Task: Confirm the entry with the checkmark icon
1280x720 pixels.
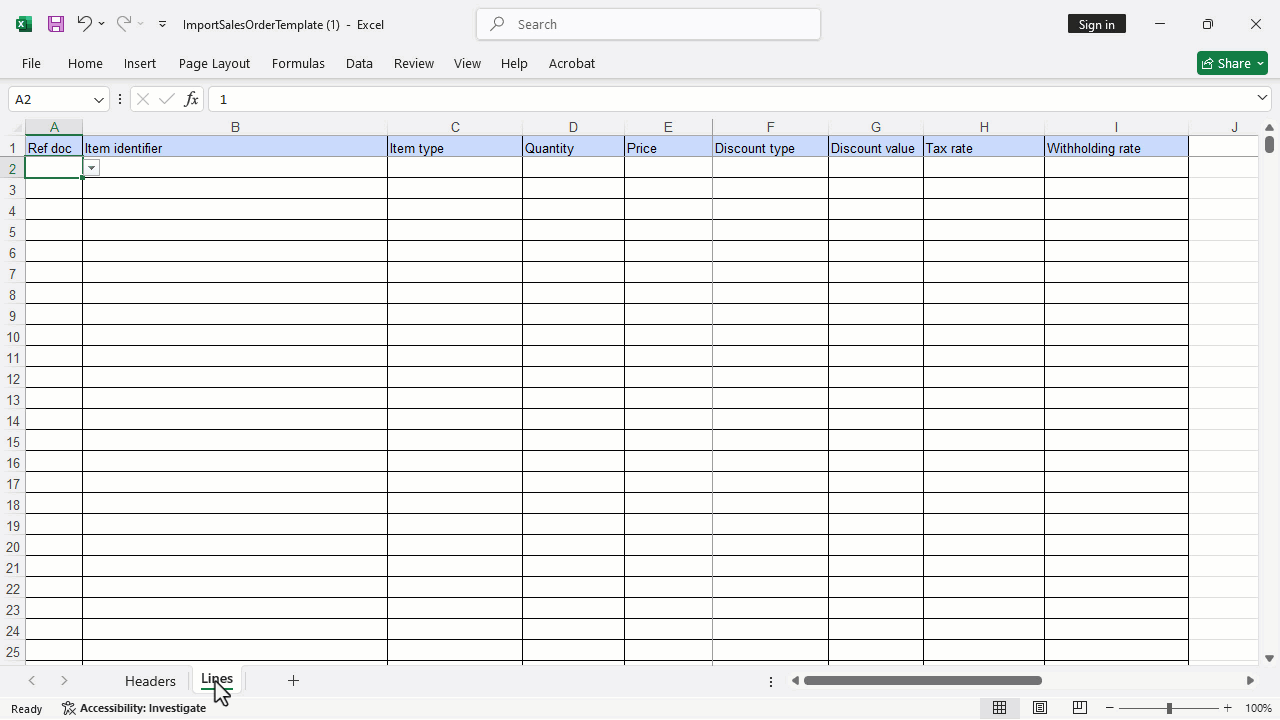Action: tap(167, 99)
